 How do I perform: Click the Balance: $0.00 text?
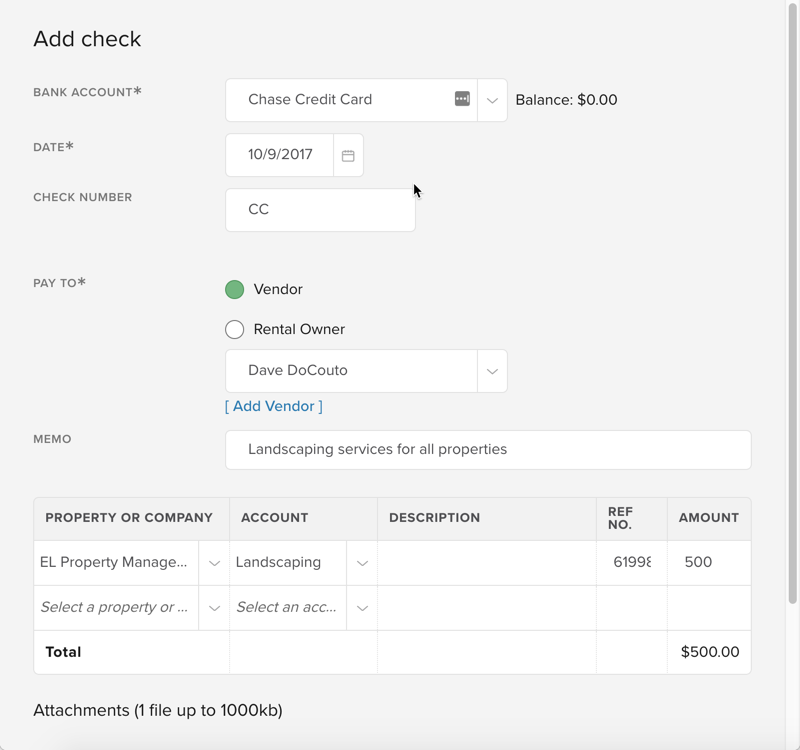point(566,99)
